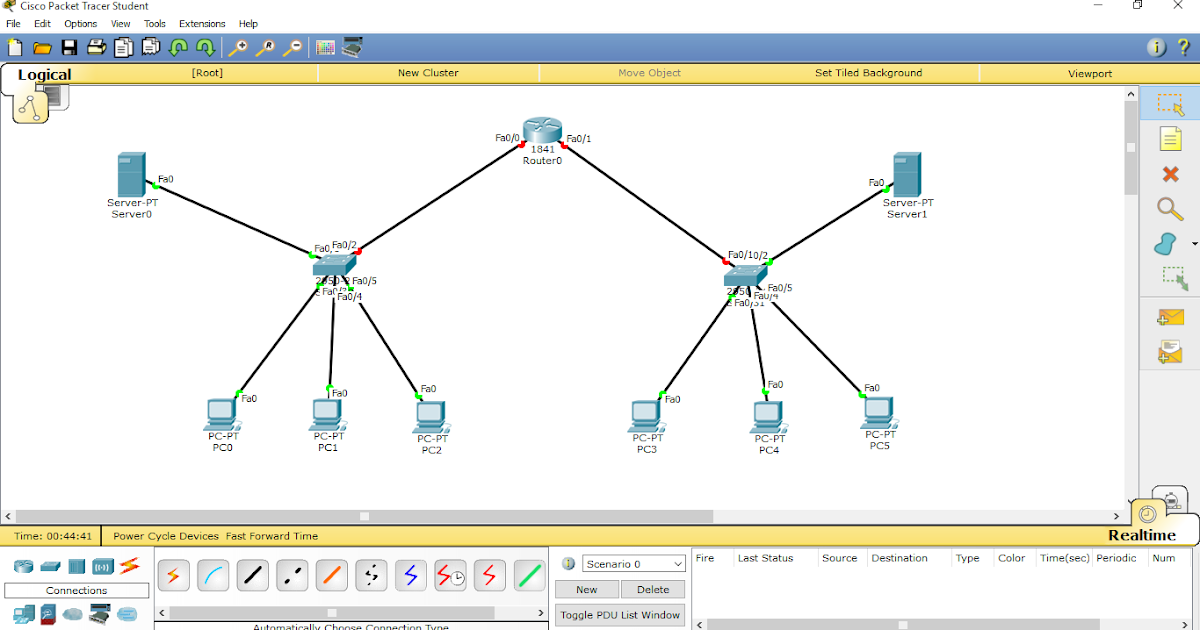The height and width of the screenshot is (630, 1200).
Task: Open the Scenario 0 dropdown
Action: (633, 564)
